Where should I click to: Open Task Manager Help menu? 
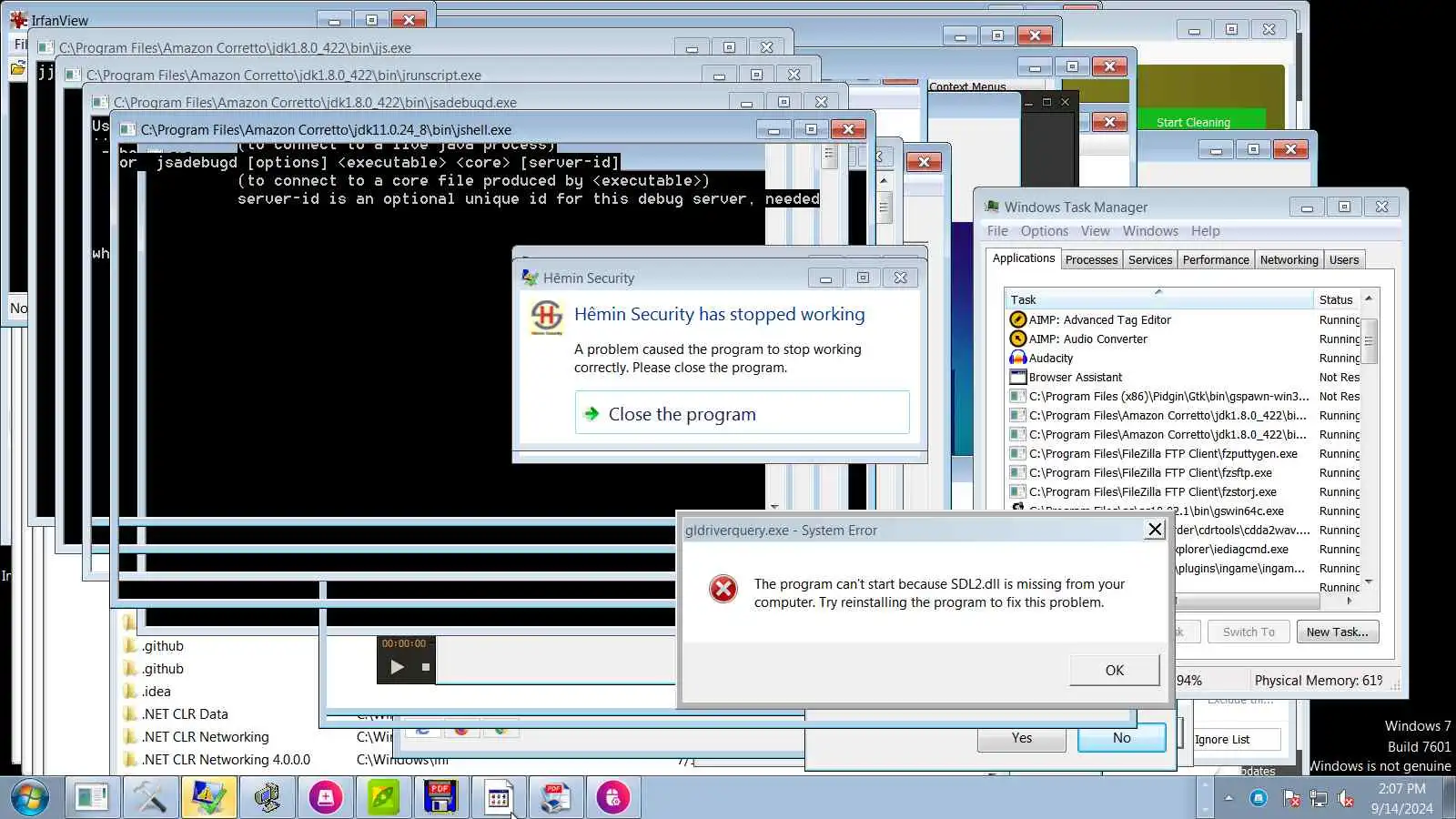(x=1206, y=231)
